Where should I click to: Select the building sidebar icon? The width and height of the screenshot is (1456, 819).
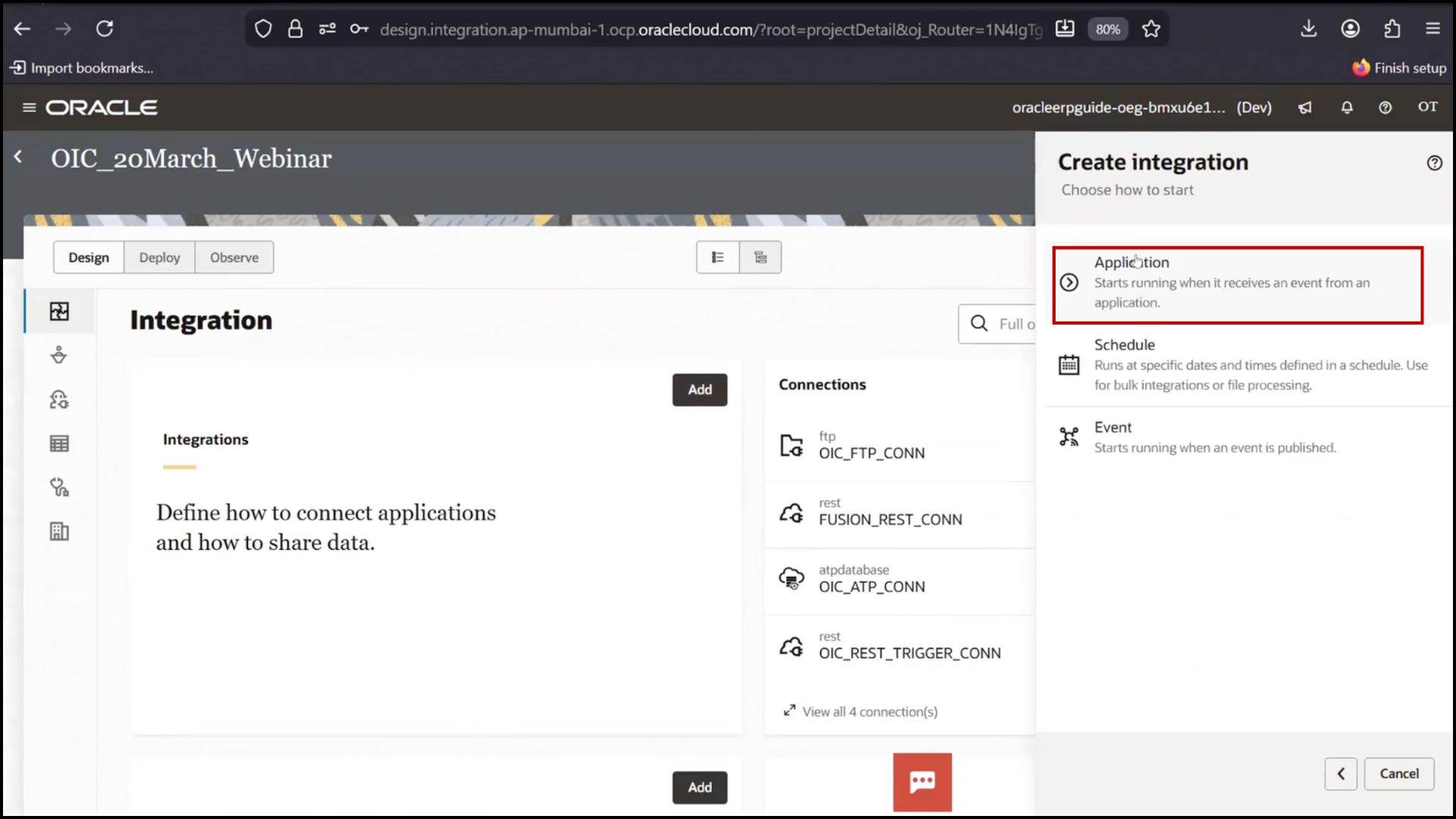point(59,532)
